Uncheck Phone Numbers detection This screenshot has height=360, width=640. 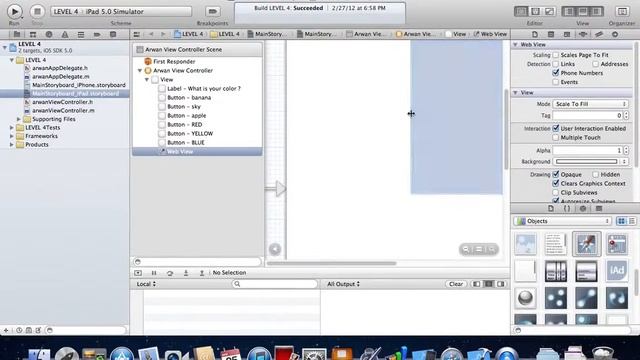(x=555, y=73)
